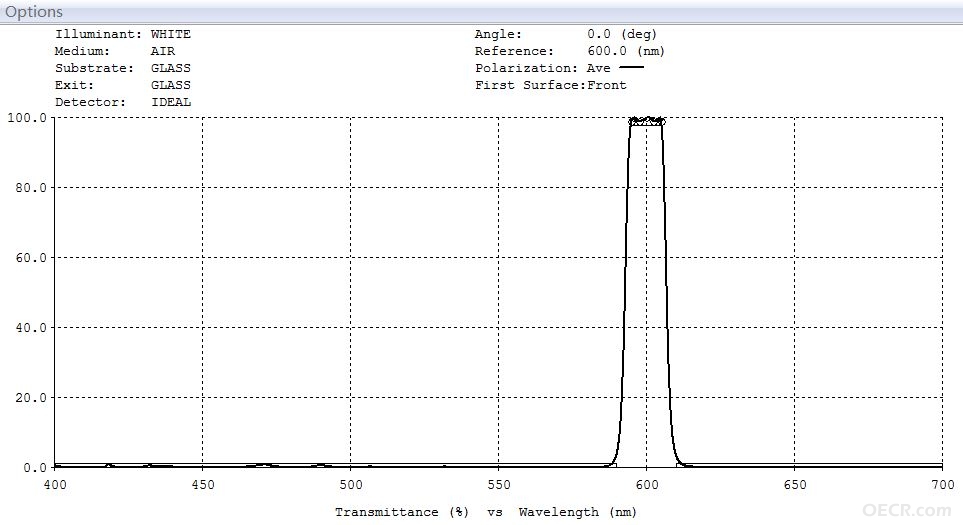
Task: Click the 100.0 transmittance axis label
Action: pos(27,118)
